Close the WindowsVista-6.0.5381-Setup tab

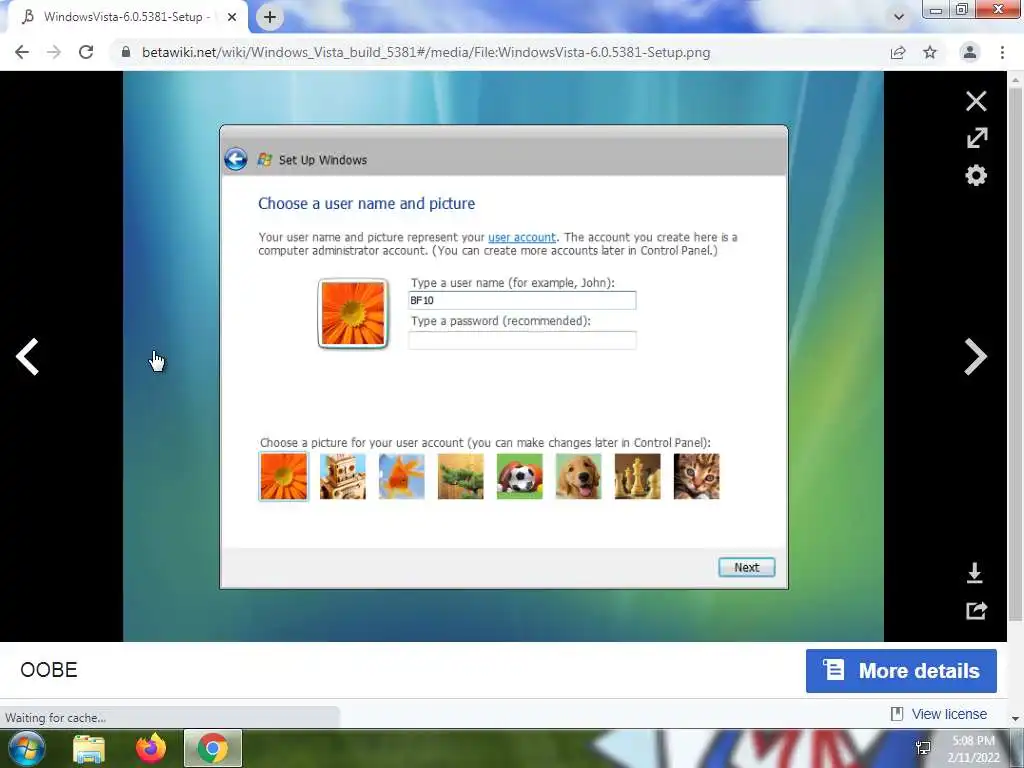coord(231,17)
